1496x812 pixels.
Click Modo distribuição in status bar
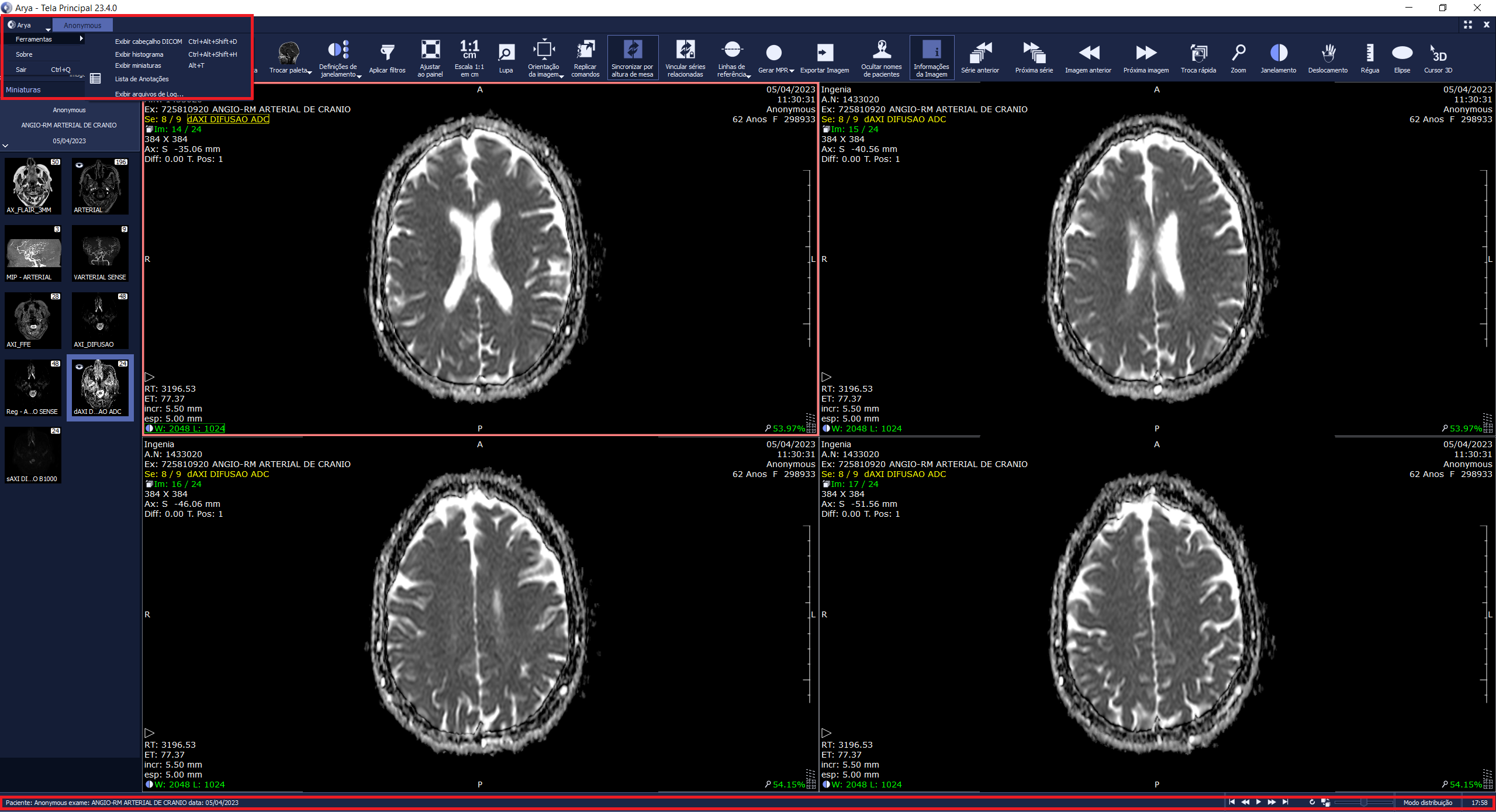click(x=1428, y=803)
